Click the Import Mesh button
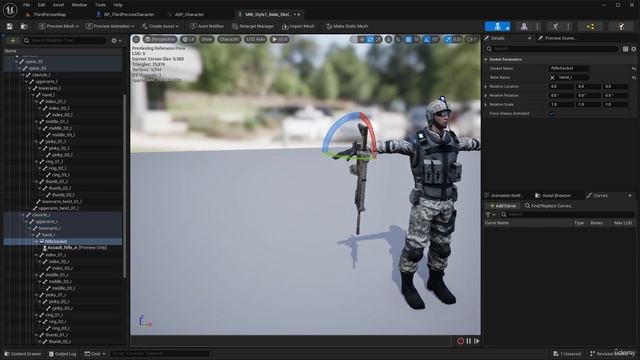Image resolution: width=640 pixels, height=360 pixels. 298,26
